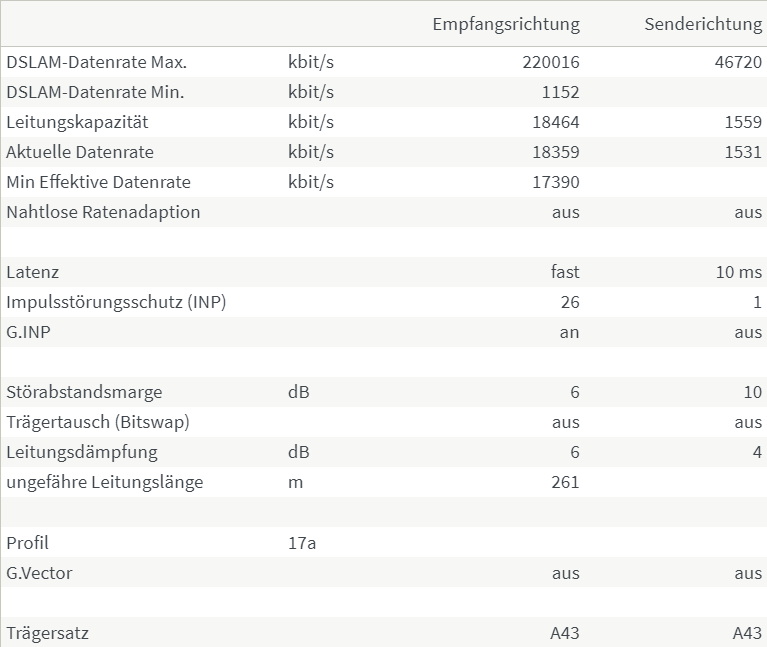The width and height of the screenshot is (767, 647).
Task: Click the 261 line length value
Action: [x=565, y=482]
